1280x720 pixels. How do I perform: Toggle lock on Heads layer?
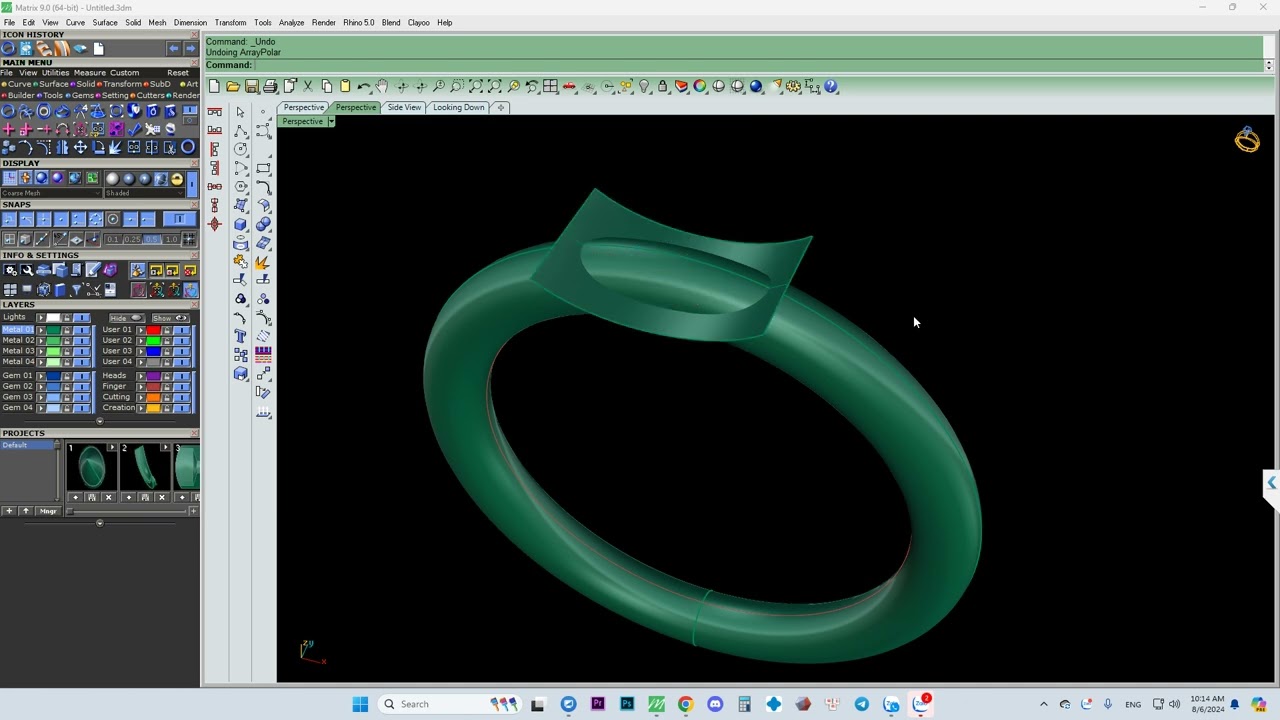coord(167,376)
